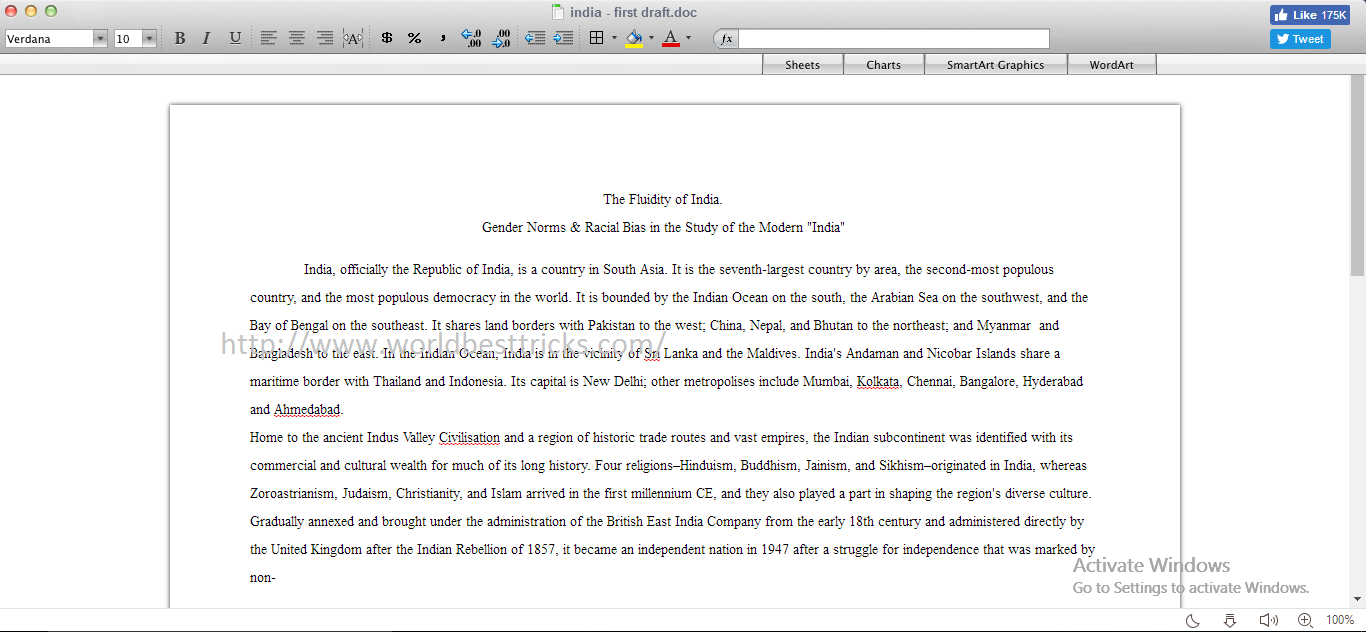1366x632 pixels.
Task: Click the red close window button
Action: click(x=11, y=11)
